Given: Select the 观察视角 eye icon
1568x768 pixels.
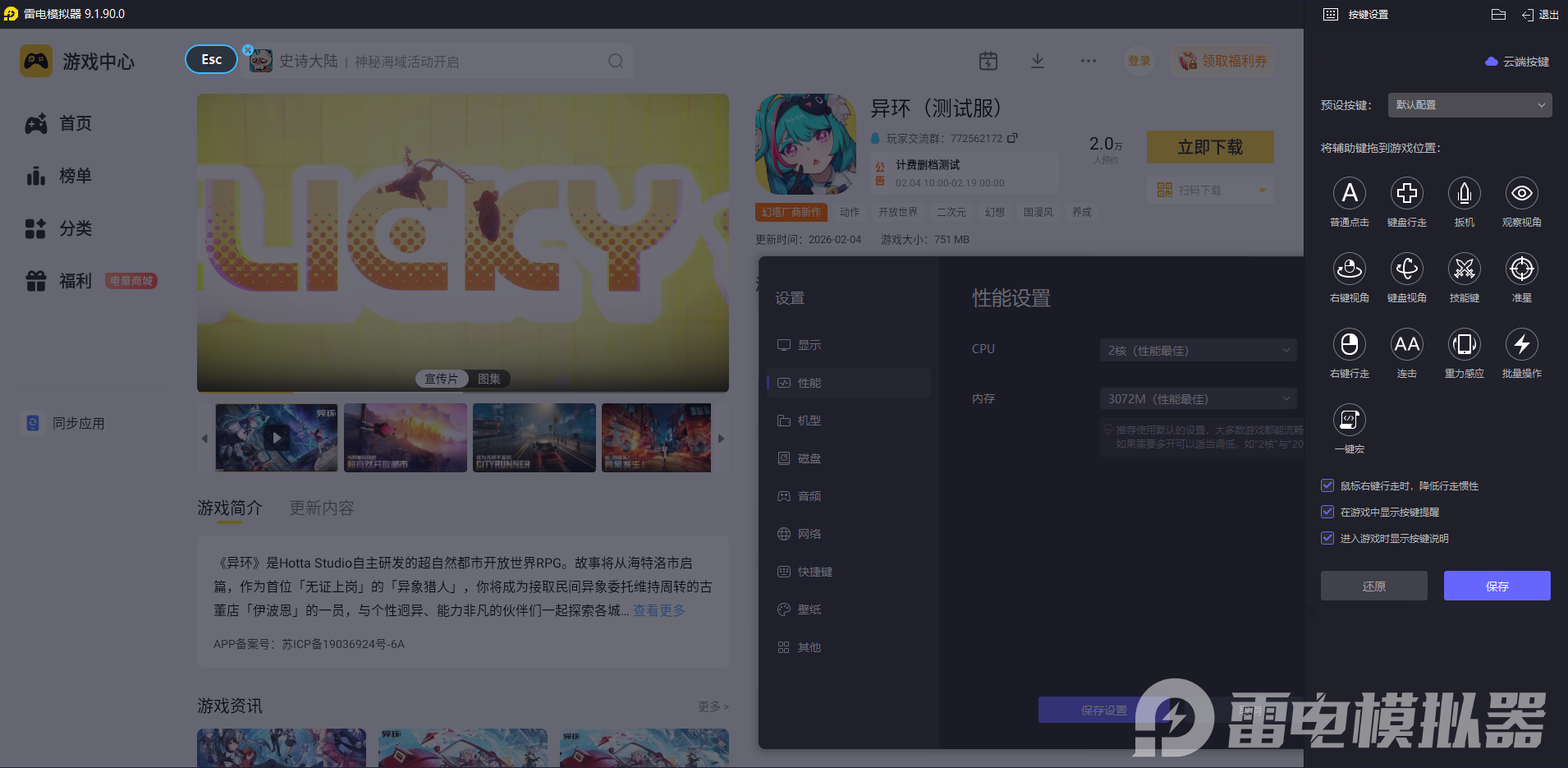Looking at the screenshot, I should tap(1522, 193).
